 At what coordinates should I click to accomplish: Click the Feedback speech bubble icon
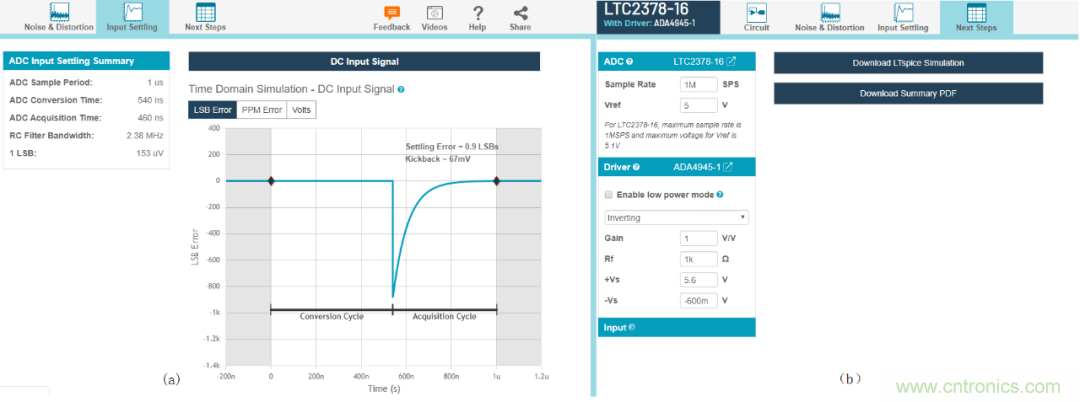(x=391, y=13)
